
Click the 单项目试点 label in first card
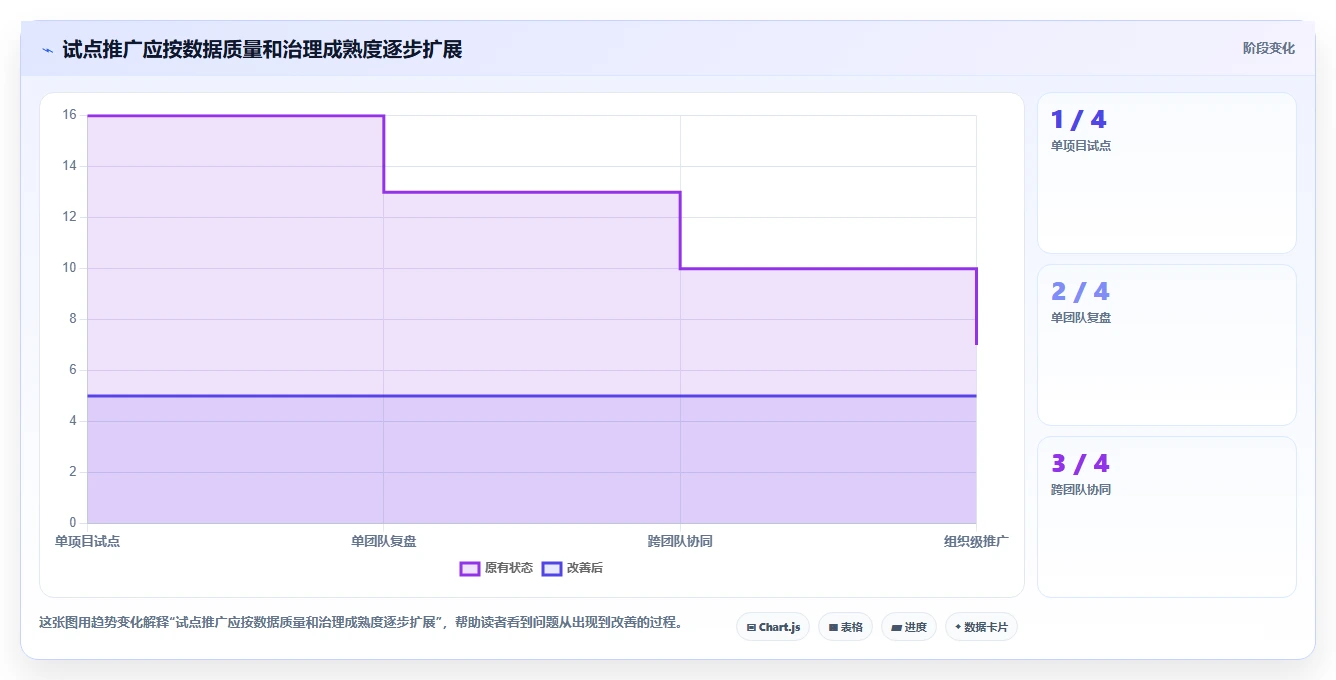pos(1081,146)
